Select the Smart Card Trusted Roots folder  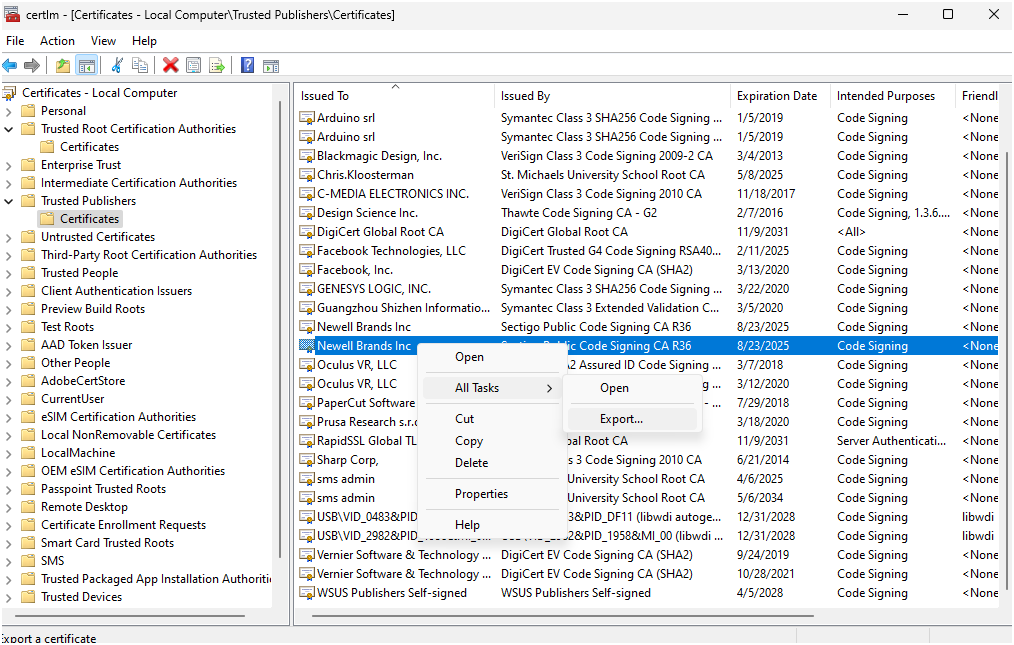point(107,543)
